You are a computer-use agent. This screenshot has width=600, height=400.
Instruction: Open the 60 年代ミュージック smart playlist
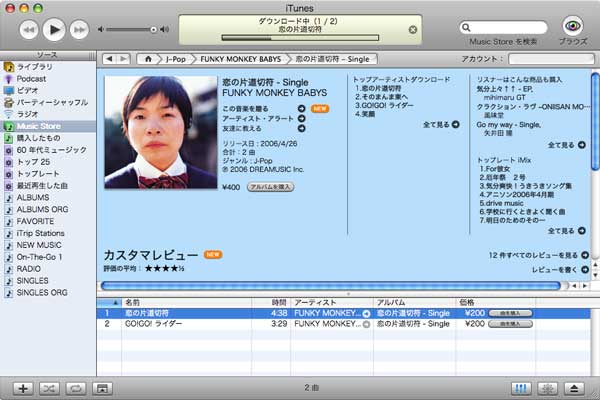coord(48,150)
